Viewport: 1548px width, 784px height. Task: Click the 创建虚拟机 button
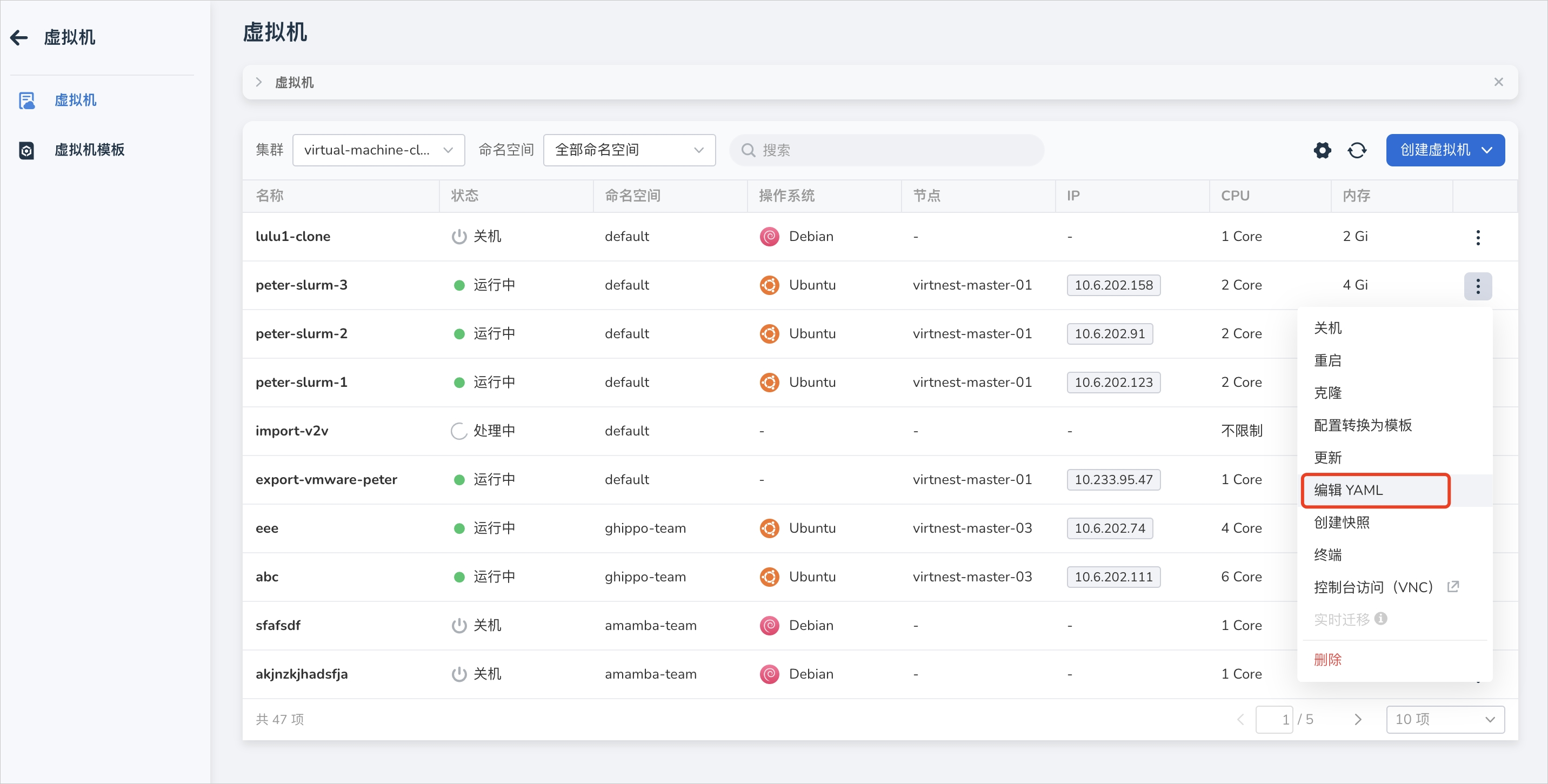tap(1445, 150)
